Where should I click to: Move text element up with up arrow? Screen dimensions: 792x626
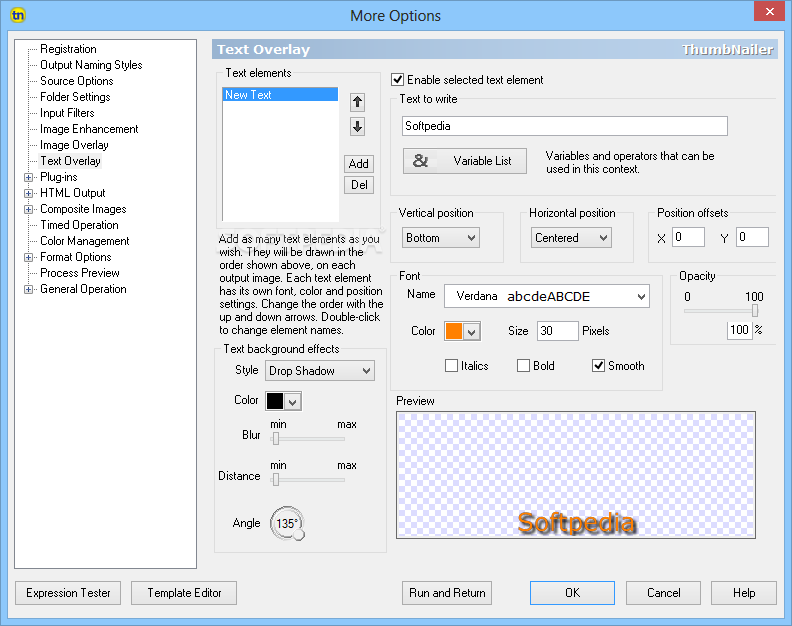click(x=358, y=102)
